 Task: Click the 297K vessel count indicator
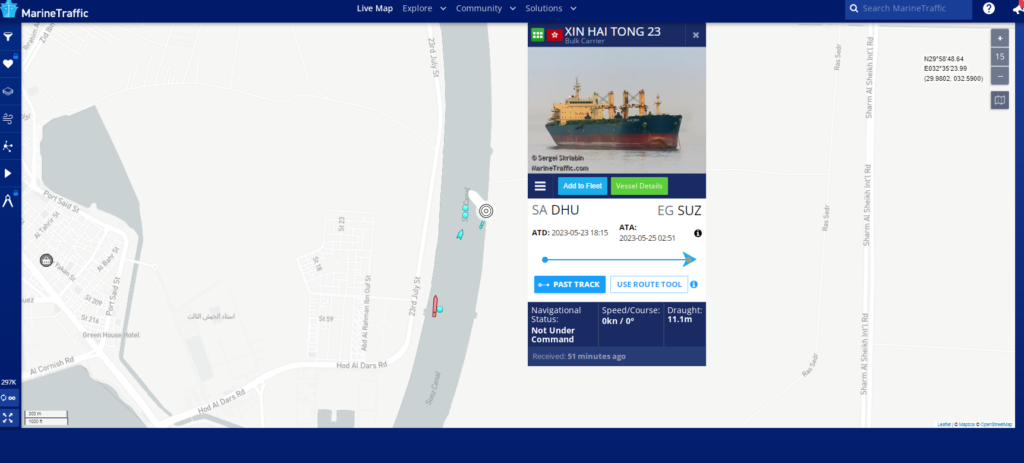tap(8, 382)
